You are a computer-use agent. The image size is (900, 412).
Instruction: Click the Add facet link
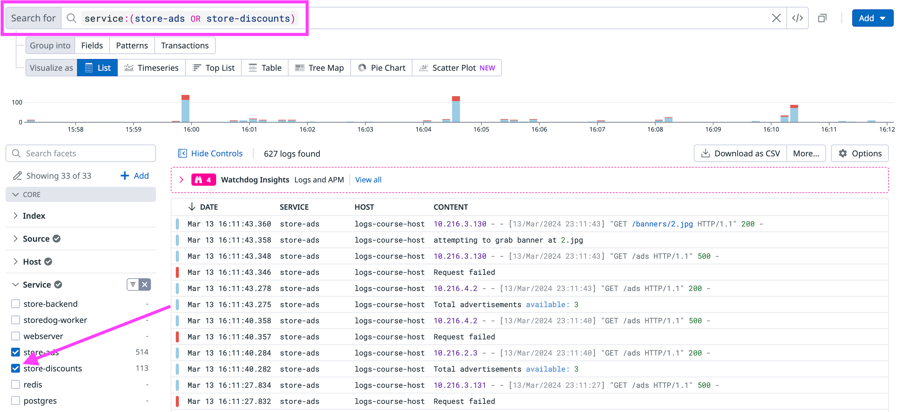[x=135, y=176]
